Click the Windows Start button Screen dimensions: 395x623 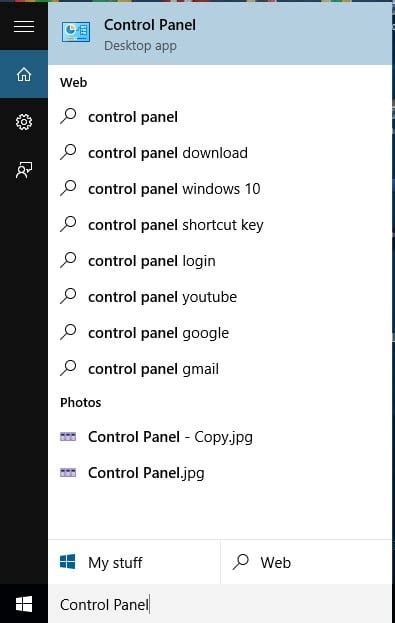(24, 604)
